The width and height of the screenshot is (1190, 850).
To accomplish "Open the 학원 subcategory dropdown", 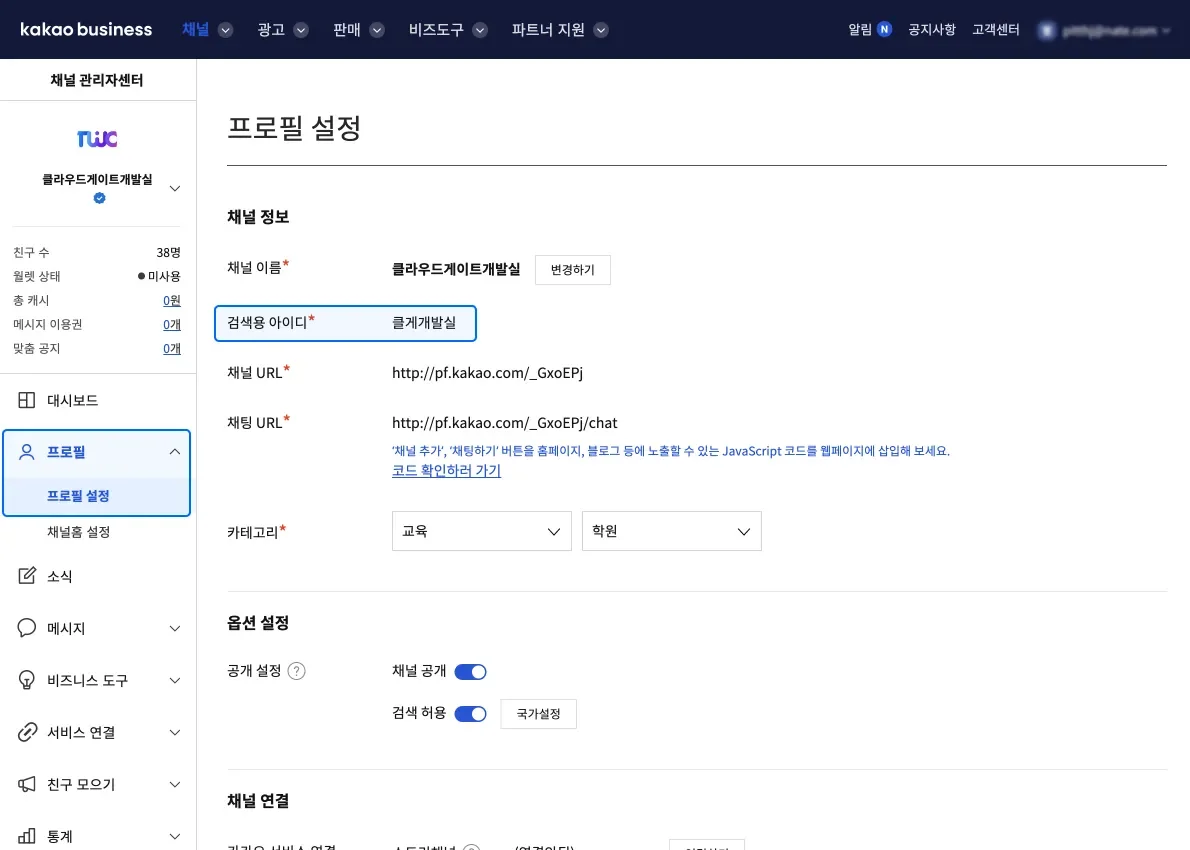I will click(671, 530).
